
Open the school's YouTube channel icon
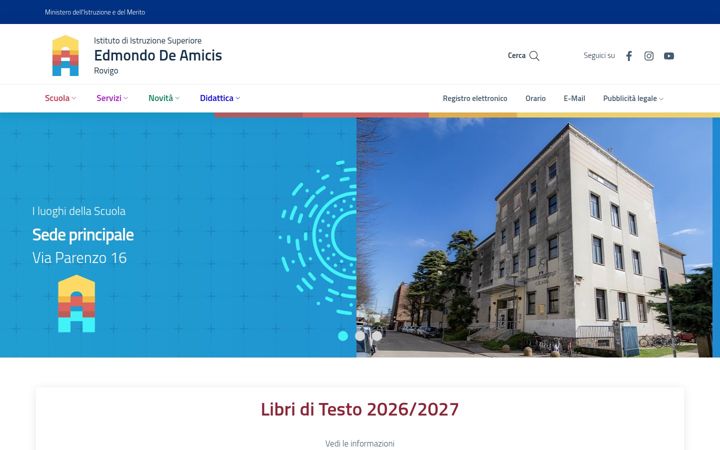point(669,56)
